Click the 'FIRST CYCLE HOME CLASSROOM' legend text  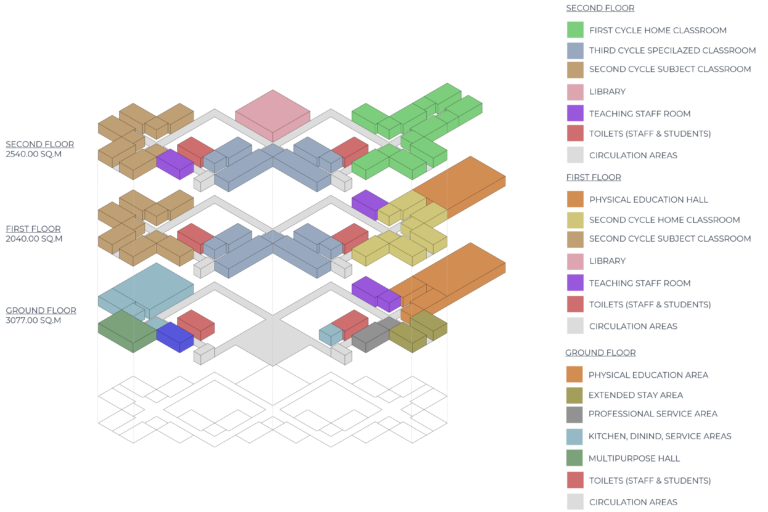pos(658,30)
